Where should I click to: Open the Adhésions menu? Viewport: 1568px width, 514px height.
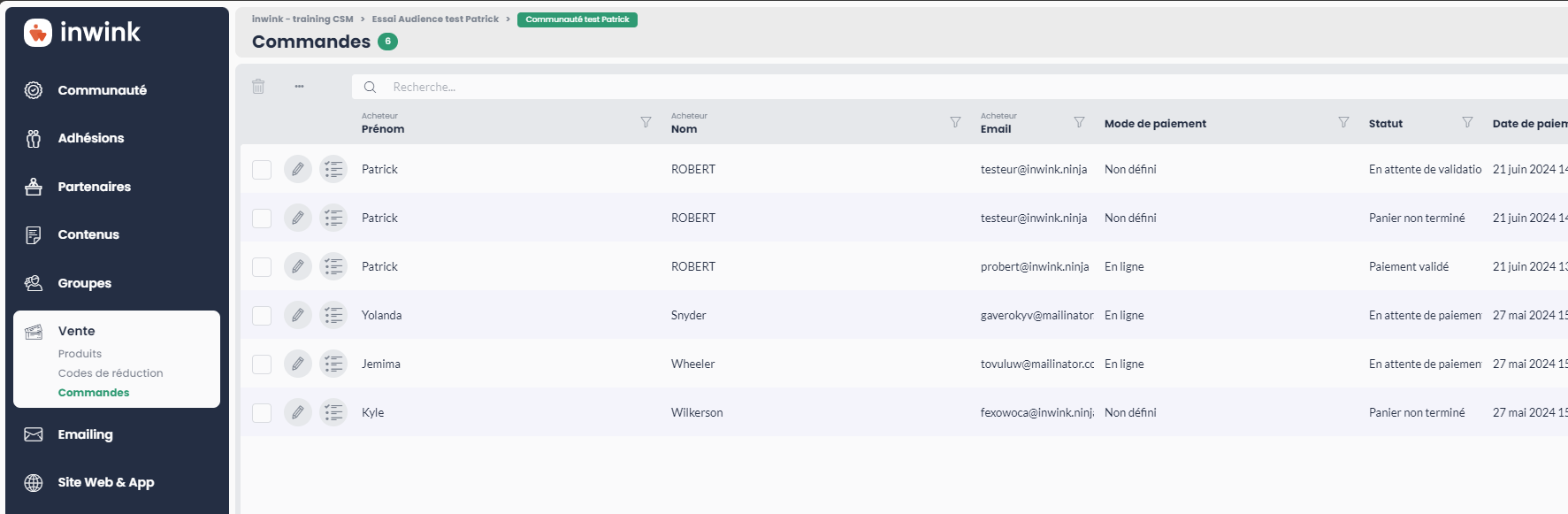(91, 138)
